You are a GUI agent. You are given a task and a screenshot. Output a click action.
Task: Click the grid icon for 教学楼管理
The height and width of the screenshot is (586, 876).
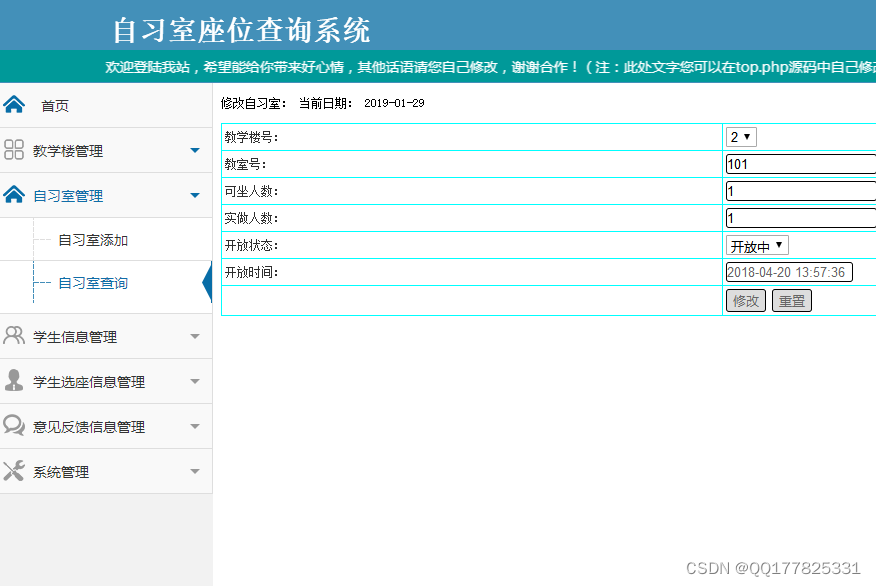(x=14, y=150)
